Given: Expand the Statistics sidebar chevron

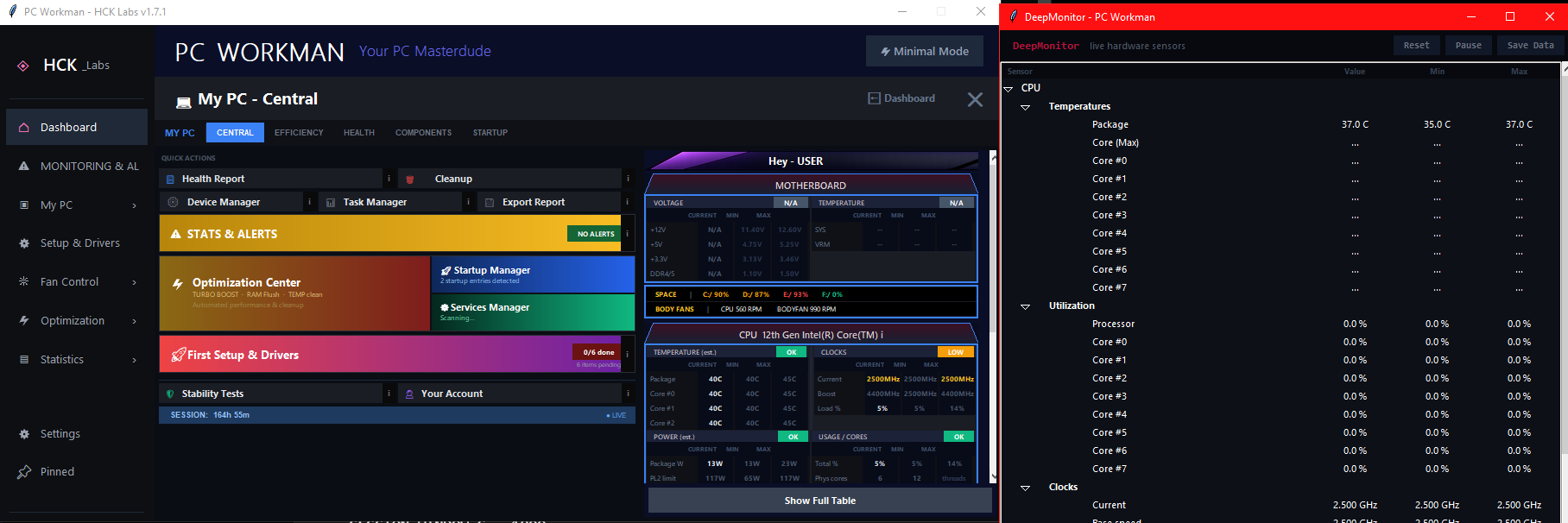Looking at the screenshot, I should (x=135, y=360).
